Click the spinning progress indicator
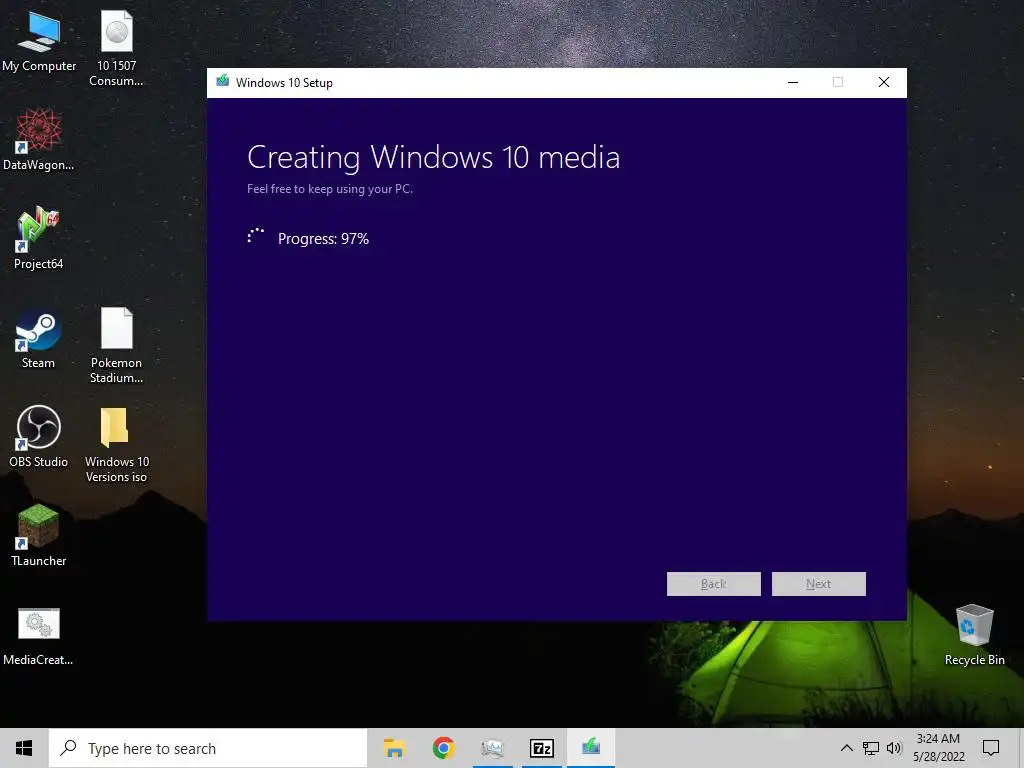Image resolution: width=1024 pixels, height=768 pixels. [256, 236]
